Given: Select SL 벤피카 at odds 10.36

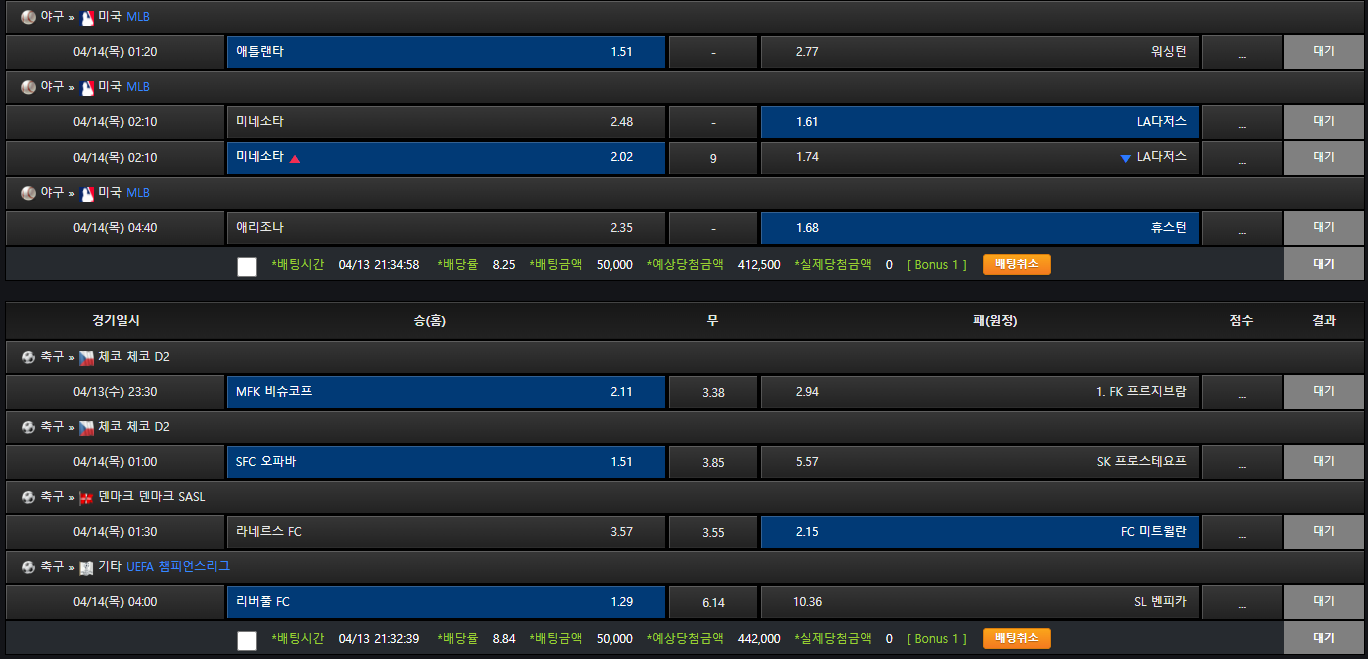Looking at the screenshot, I should 980,602.
